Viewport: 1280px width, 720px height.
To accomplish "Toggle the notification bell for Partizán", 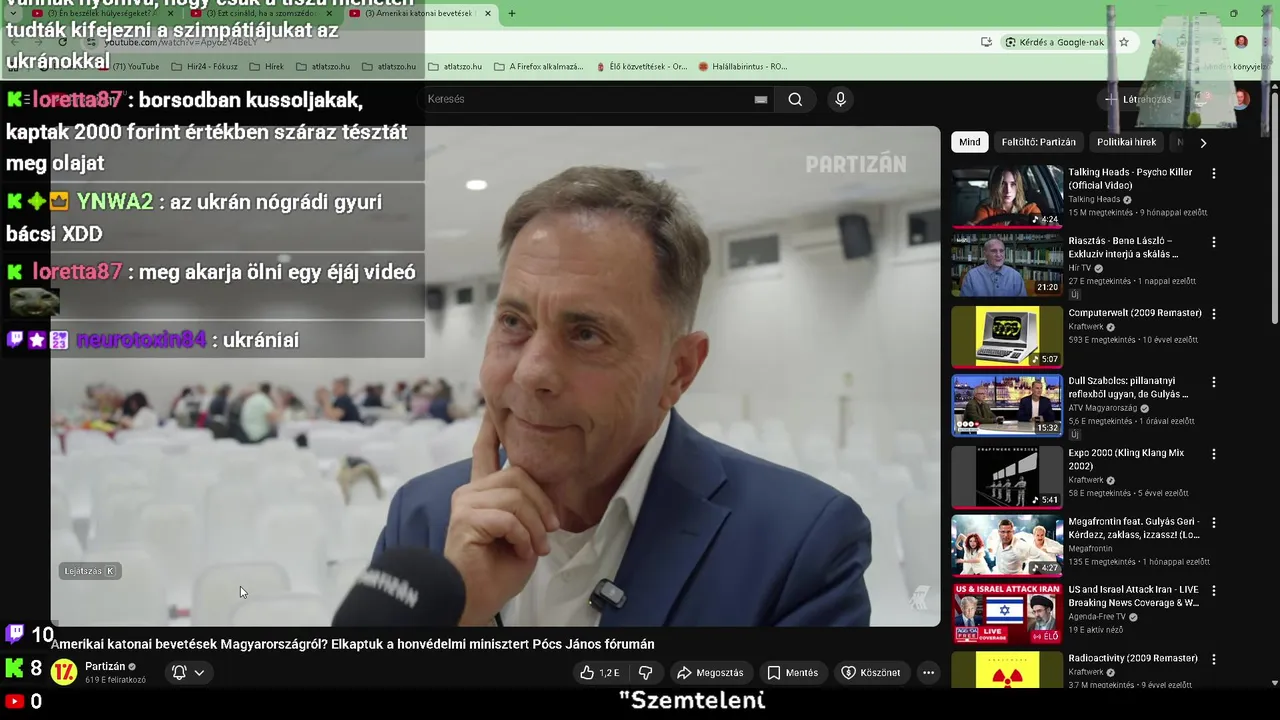I will coord(179,673).
